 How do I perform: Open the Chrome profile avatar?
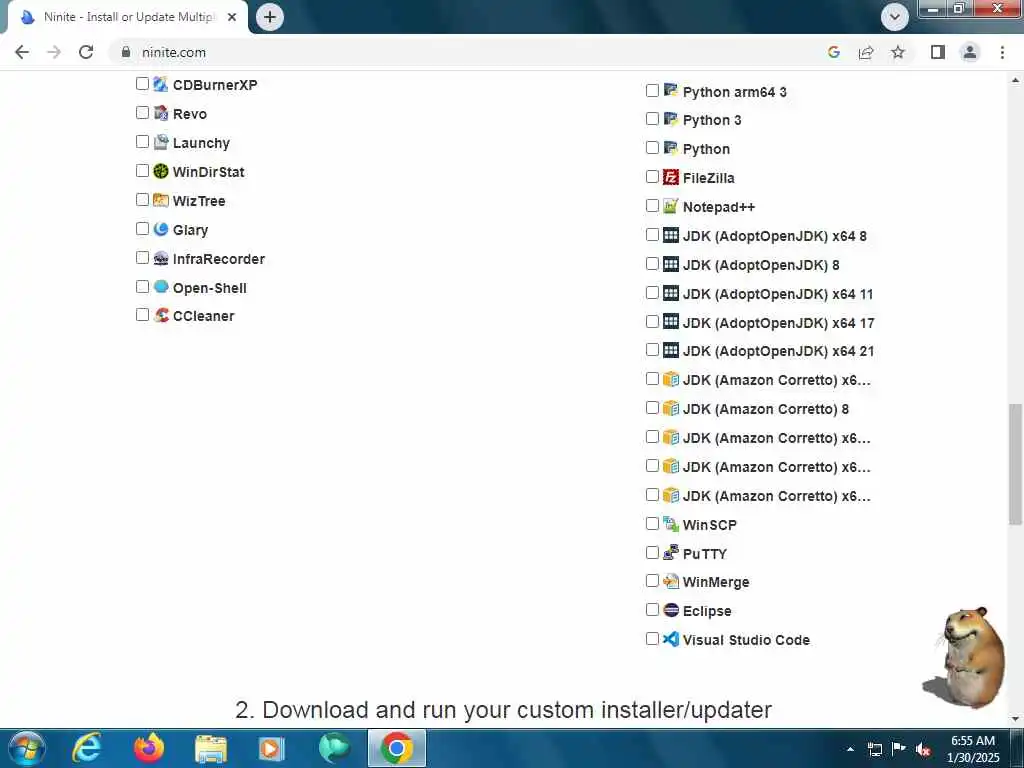(970, 52)
